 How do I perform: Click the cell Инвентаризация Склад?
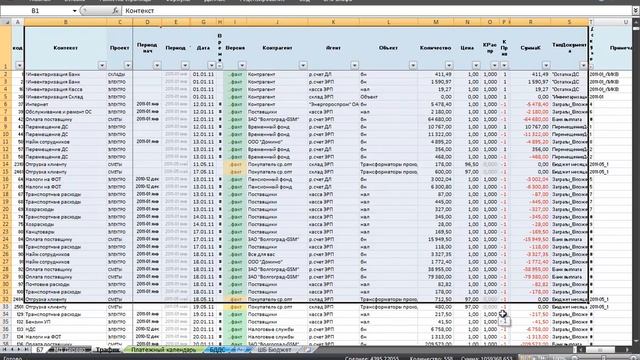point(66,97)
